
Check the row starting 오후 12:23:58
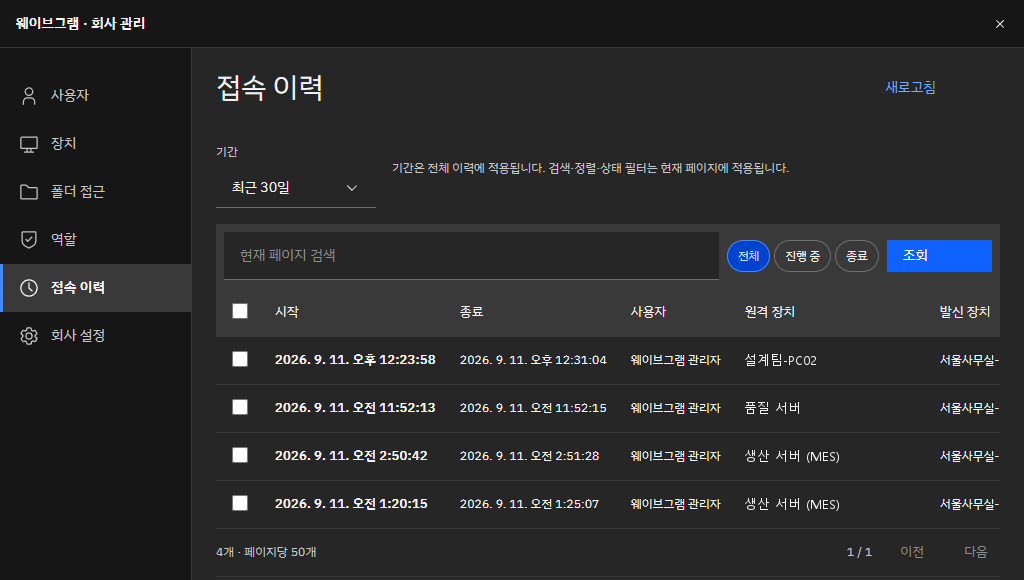[x=240, y=359]
